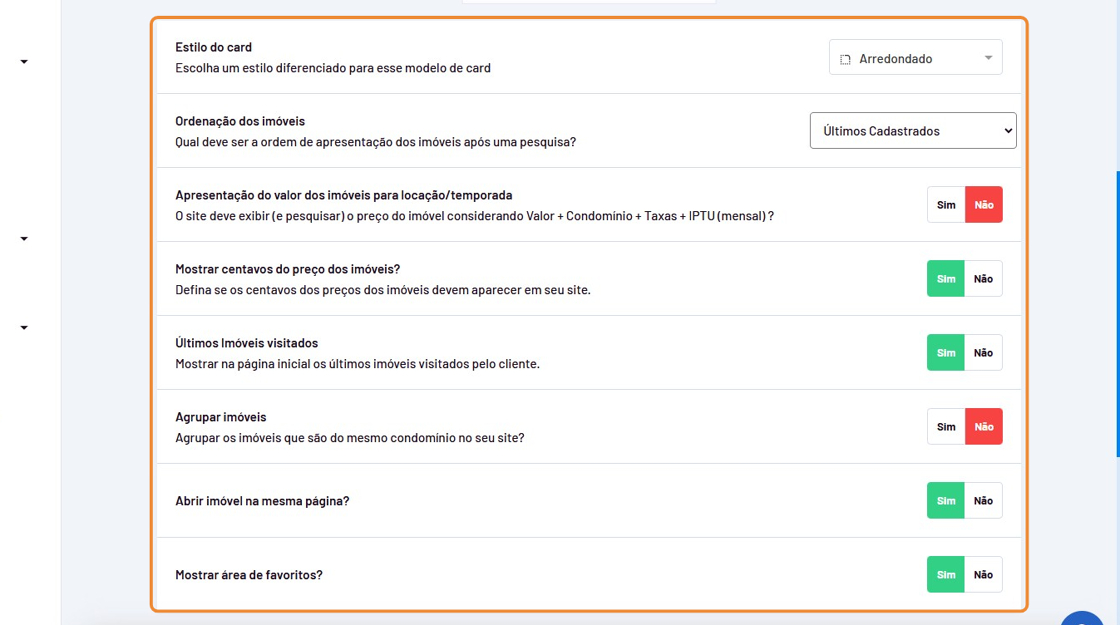Click the rounded-corner icon beside Arredondado
Viewport: 1120px width, 625px height.
click(845, 59)
